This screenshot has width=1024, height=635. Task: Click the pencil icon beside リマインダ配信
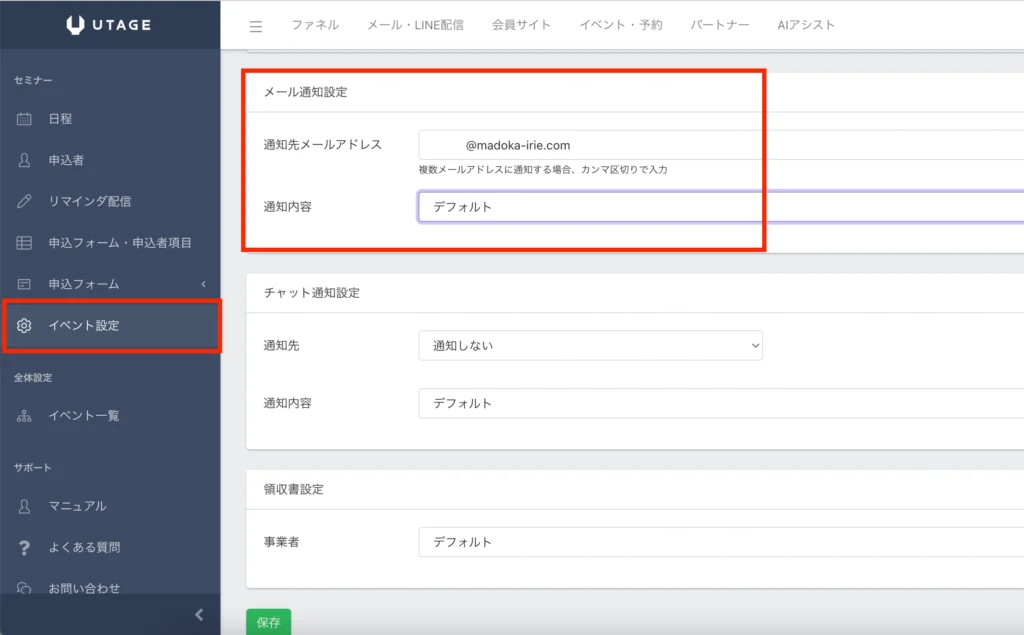click(24, 201)
